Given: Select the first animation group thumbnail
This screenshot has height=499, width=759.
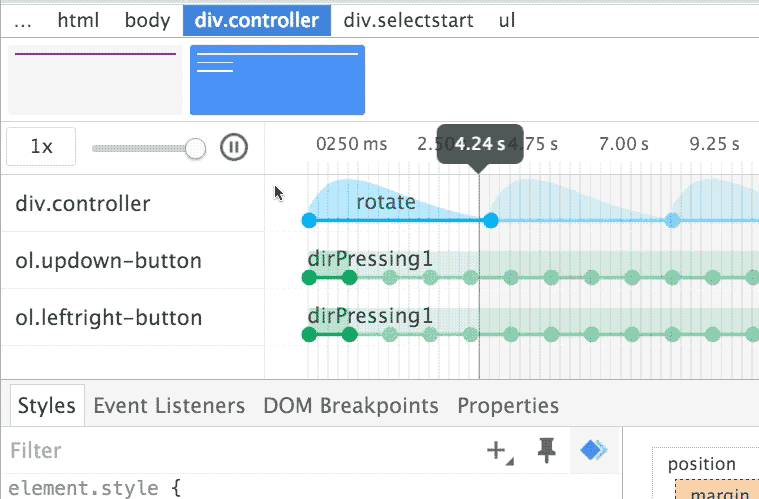Looking at the screenshot, I should click(x=95, y=80).
